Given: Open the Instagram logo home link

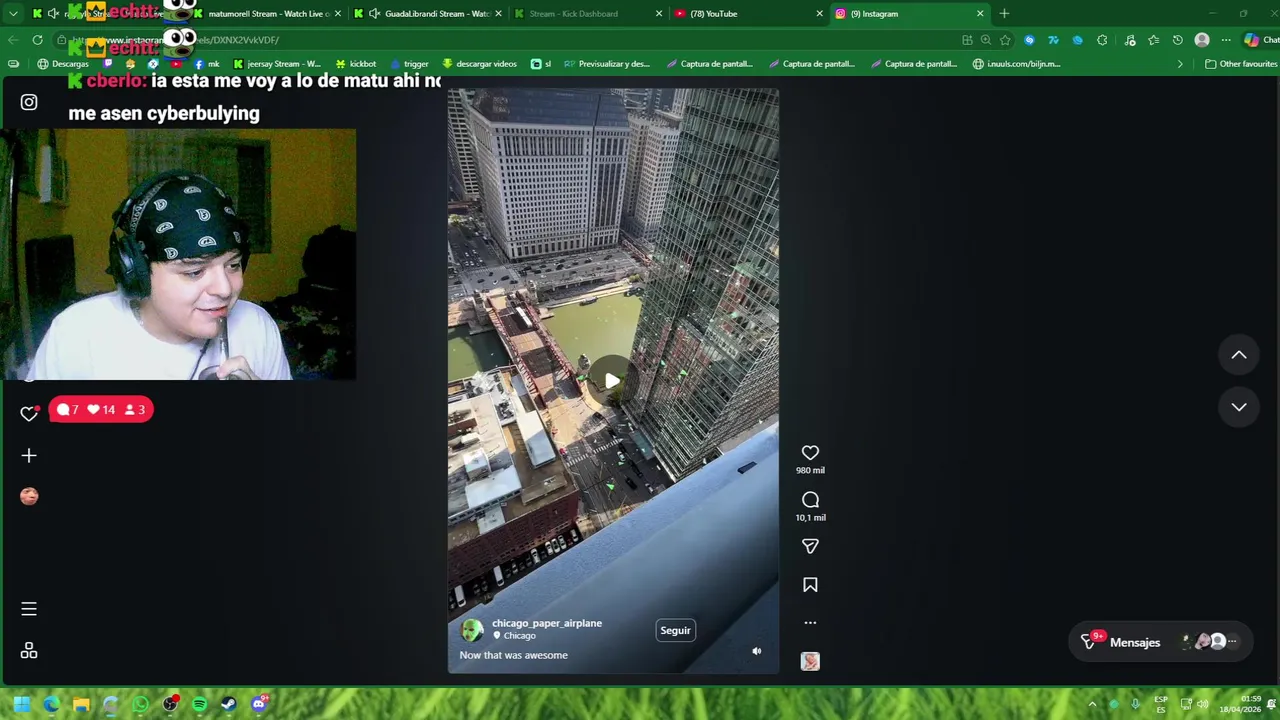Looking at the screenshot, I should tap(29, 102).
